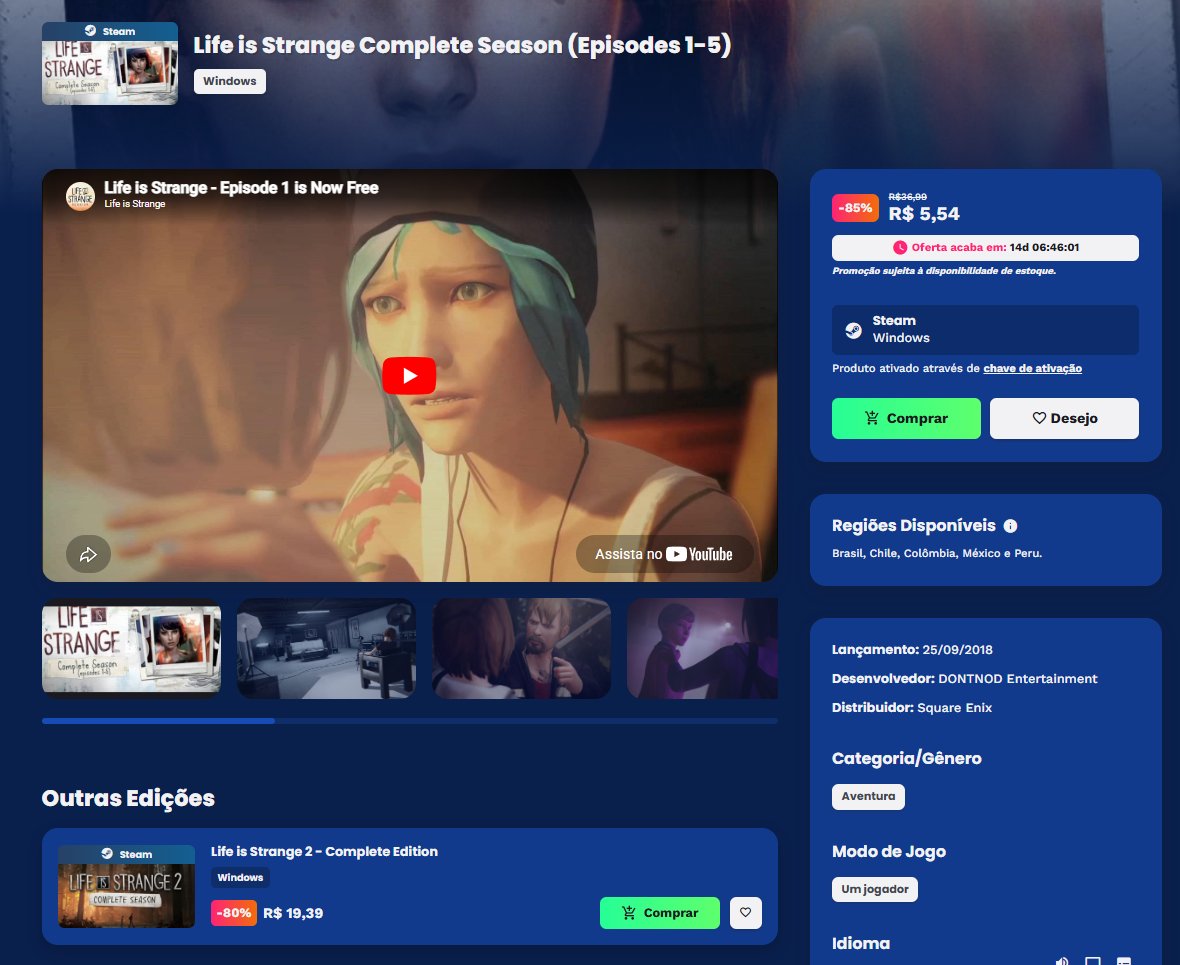This screenshot has width=1180, height=965.
Task: Play the Life is Strange YouTube video
Action: coord(409,376)
